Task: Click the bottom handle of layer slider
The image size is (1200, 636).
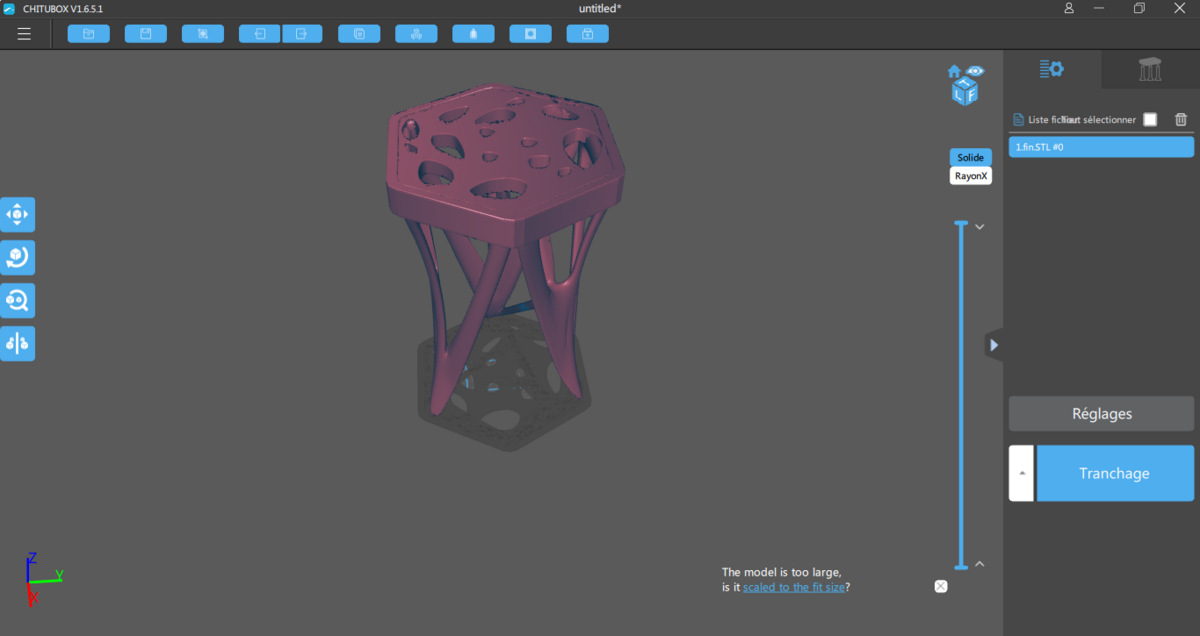Action: click(961, 567)
